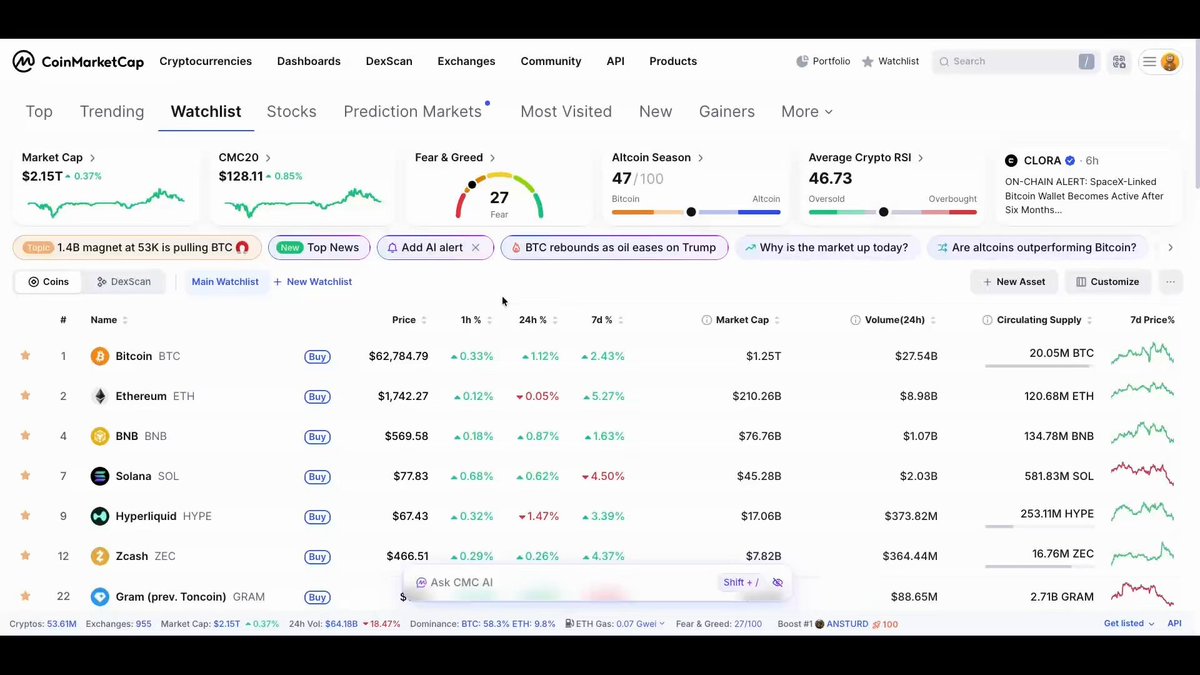This screenshot has width=1200, height=675.
Task: Create a New Watchlist
Action: click(x=313, y=282)
